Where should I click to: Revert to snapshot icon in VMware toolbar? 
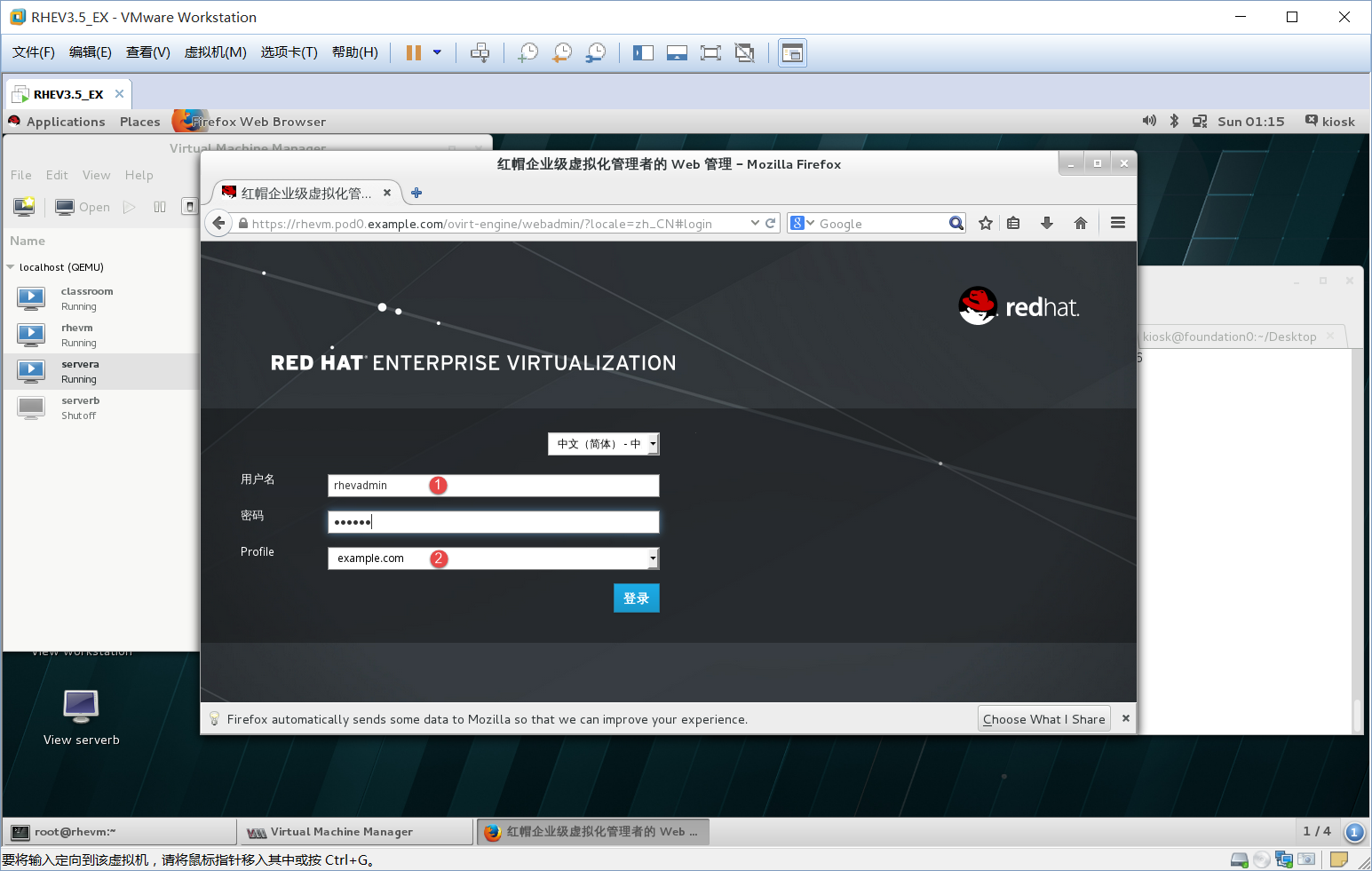[562, 52]
